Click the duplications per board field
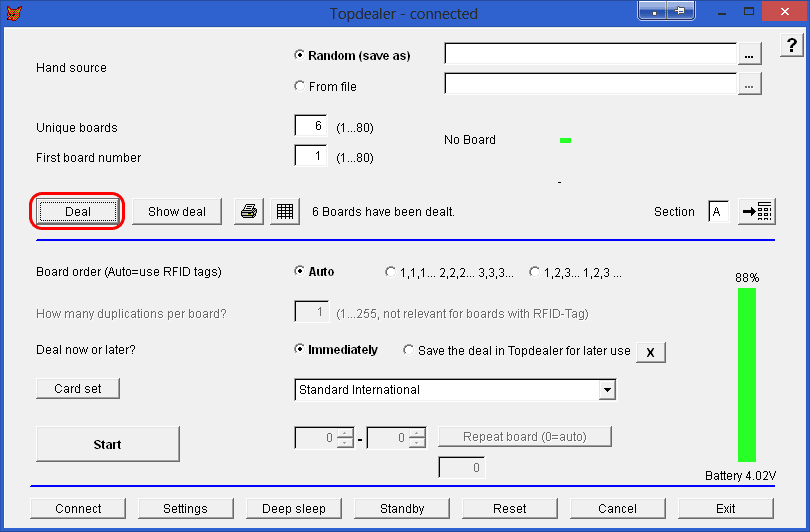 pos(311,311)
